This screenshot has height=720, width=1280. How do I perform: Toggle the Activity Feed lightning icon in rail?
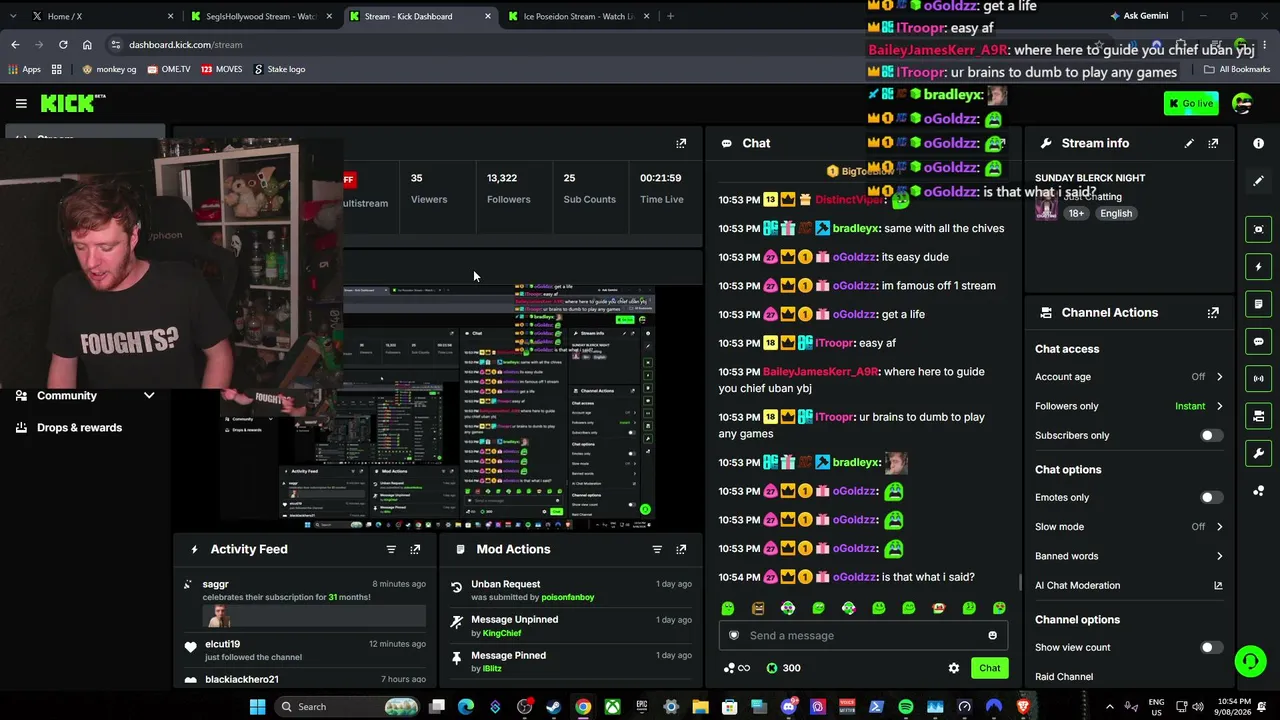pyautogui.click(x=1259, y=267)
